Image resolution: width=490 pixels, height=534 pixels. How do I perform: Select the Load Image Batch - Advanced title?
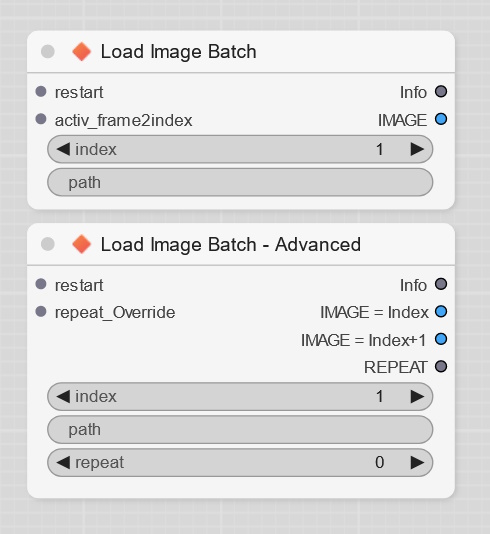point(231,244)
